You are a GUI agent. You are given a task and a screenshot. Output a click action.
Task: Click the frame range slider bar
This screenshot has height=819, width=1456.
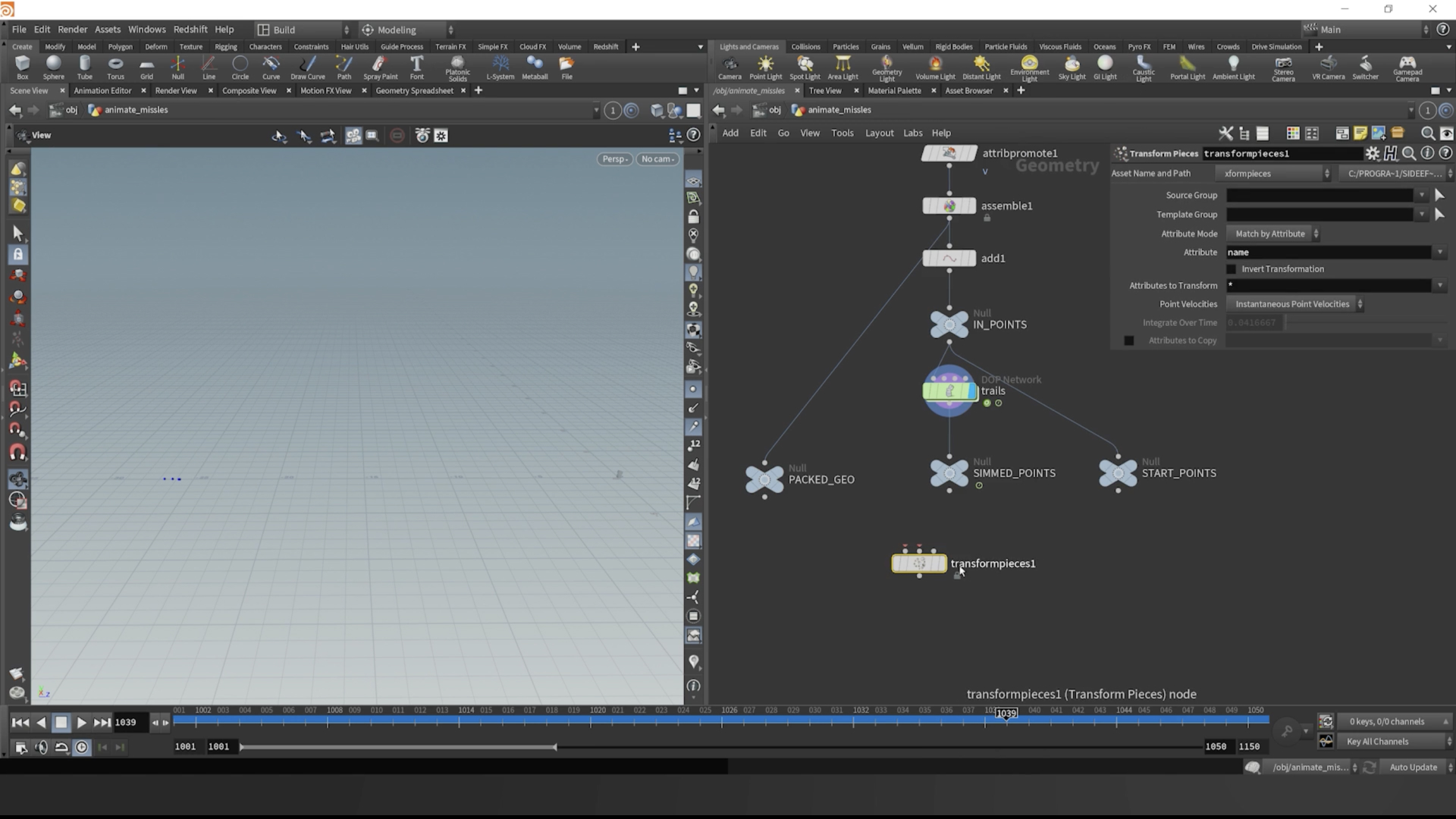coord(398,747)
